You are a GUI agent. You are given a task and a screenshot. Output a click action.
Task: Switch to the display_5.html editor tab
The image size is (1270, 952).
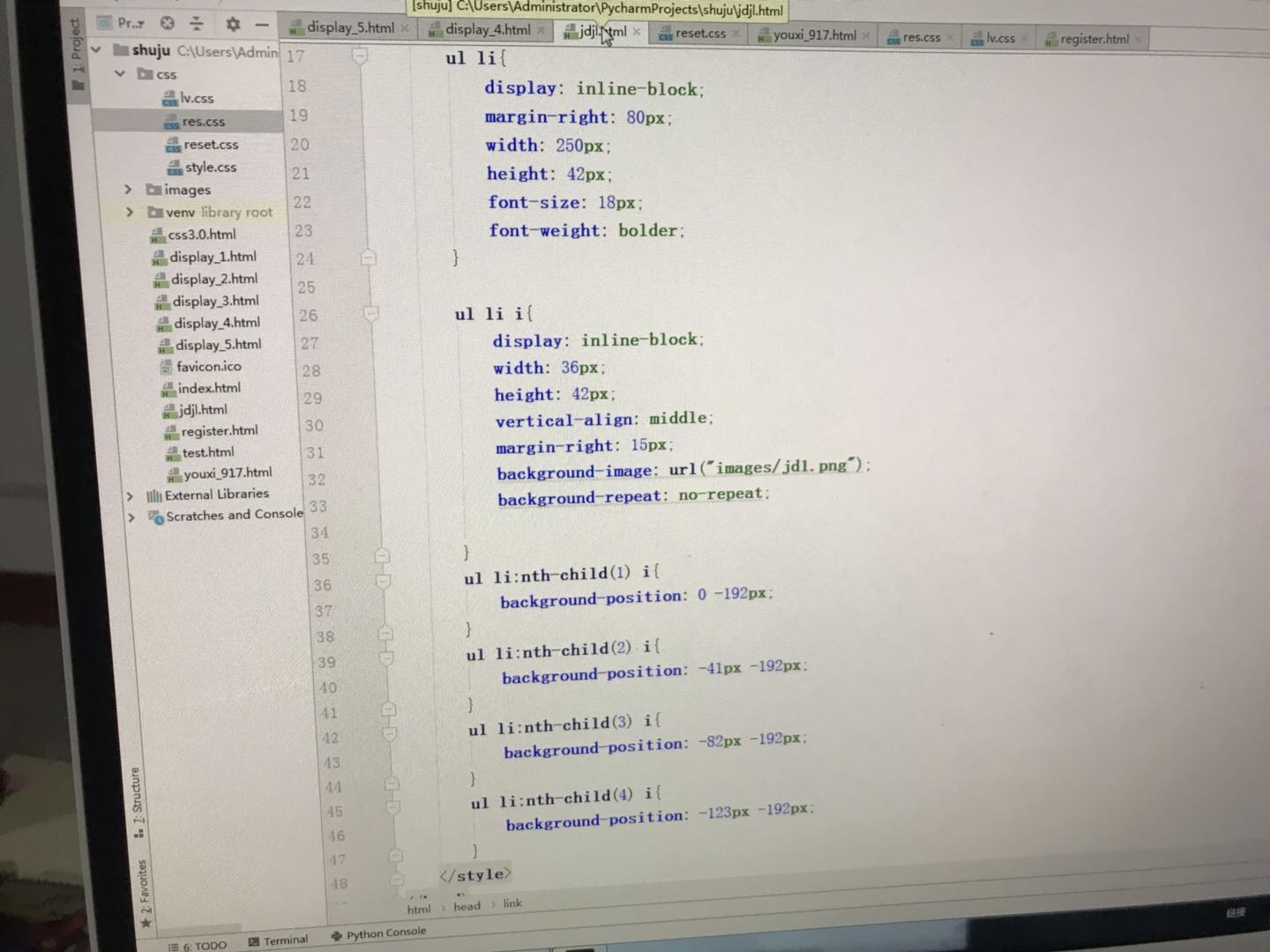343,28
